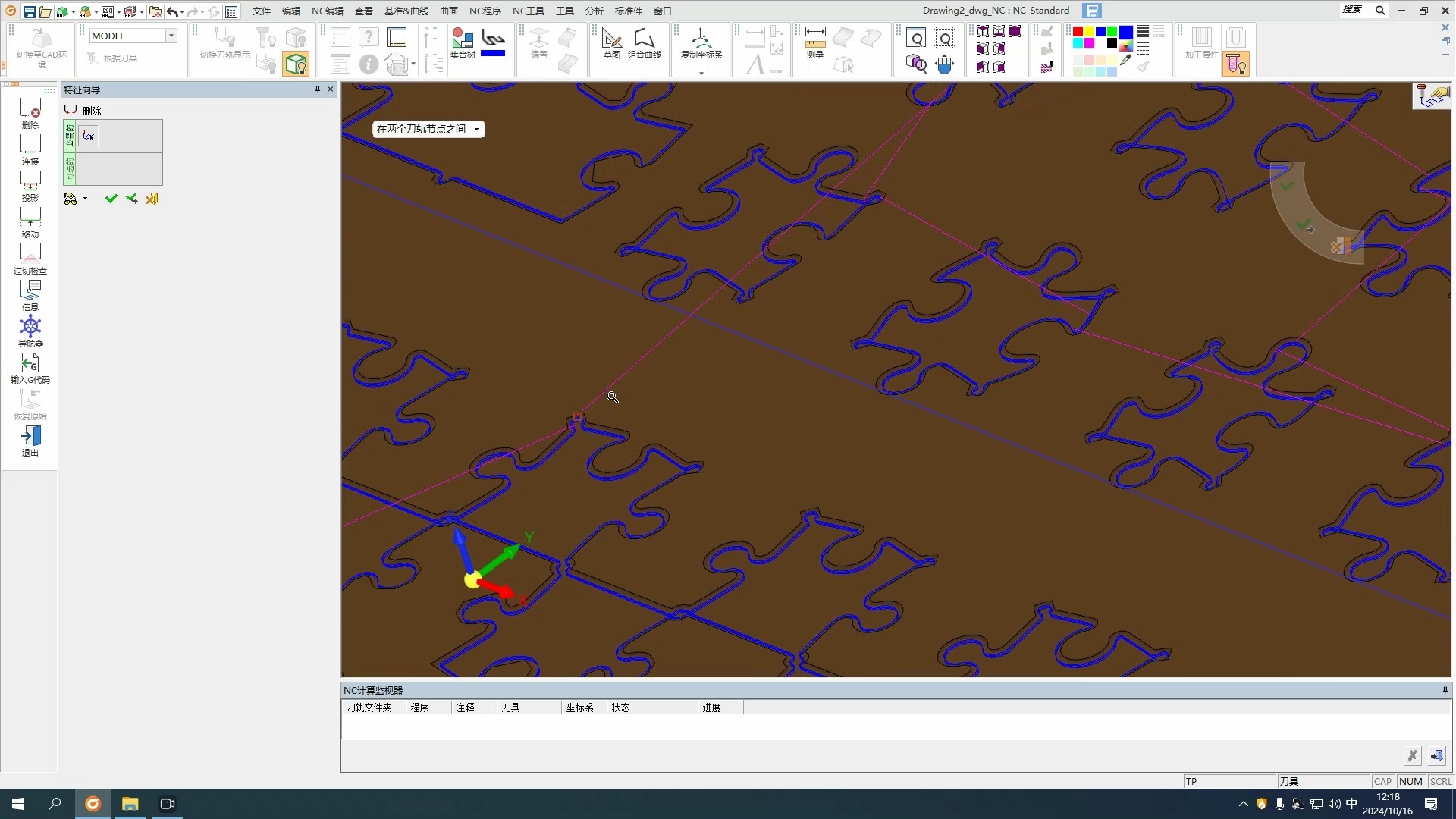Click the 测量 (Measure) ruler tool
The width and height of the screenshot is (1456, 819).
[x=815, y=42]
